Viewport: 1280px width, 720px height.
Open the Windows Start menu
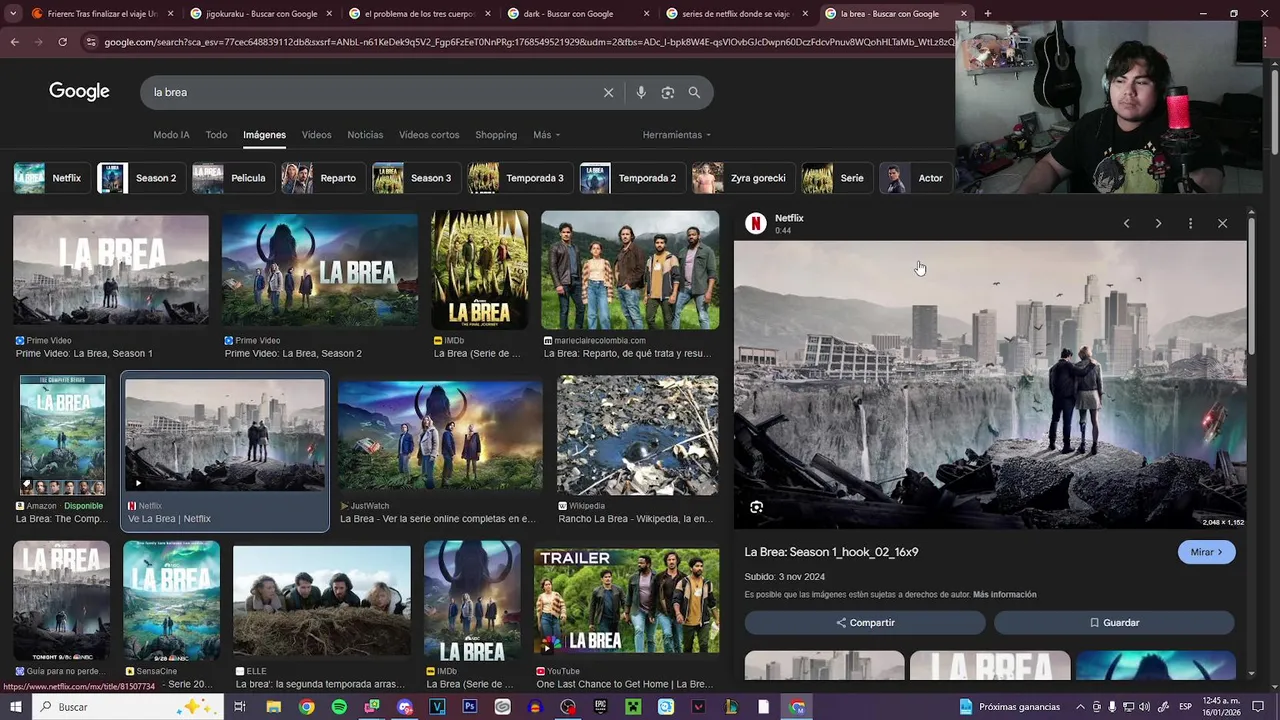click(x=16, y=707)
